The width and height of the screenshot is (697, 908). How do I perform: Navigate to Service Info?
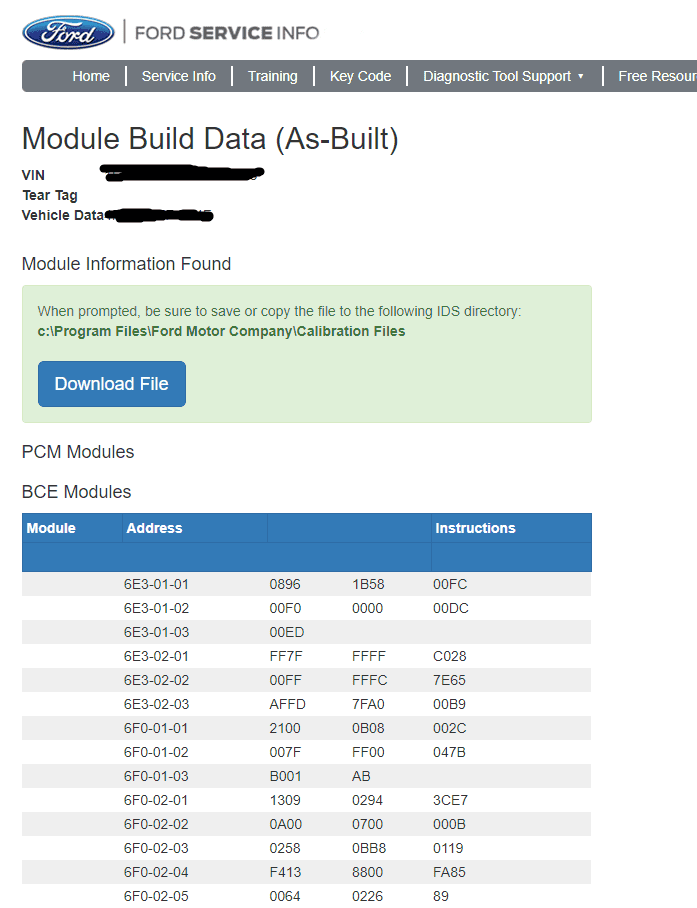(x=178, y=75)
